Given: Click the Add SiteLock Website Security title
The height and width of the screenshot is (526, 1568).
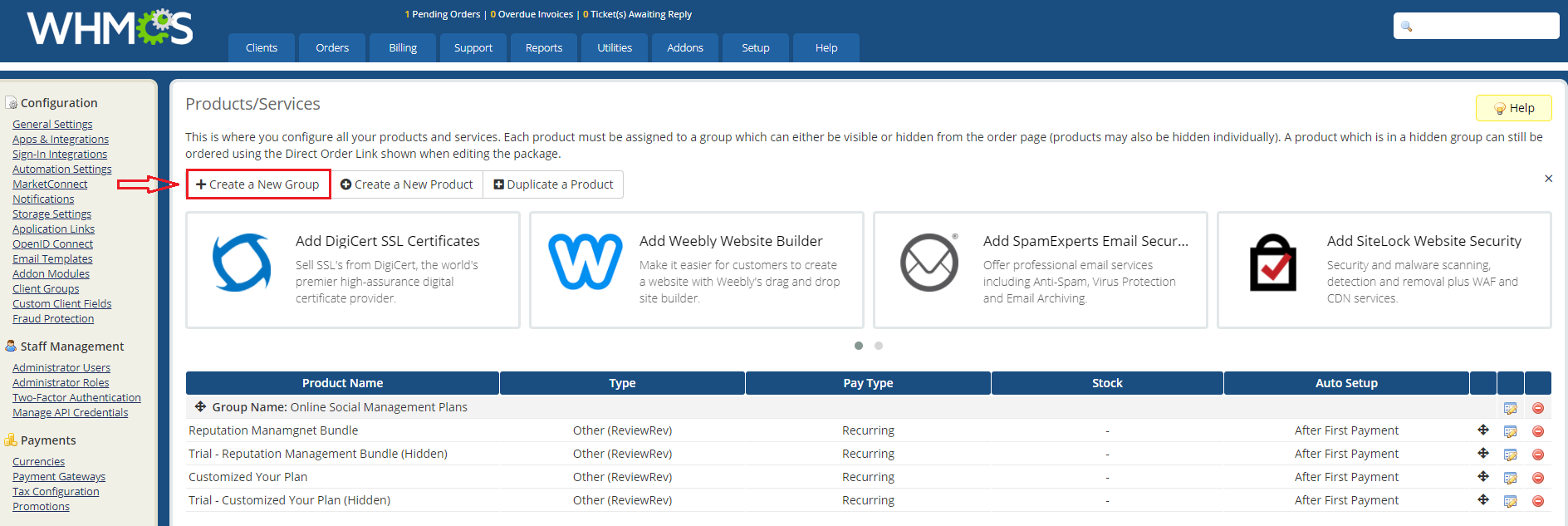Looking at the screenshot, I should [x=1424, y=241].
